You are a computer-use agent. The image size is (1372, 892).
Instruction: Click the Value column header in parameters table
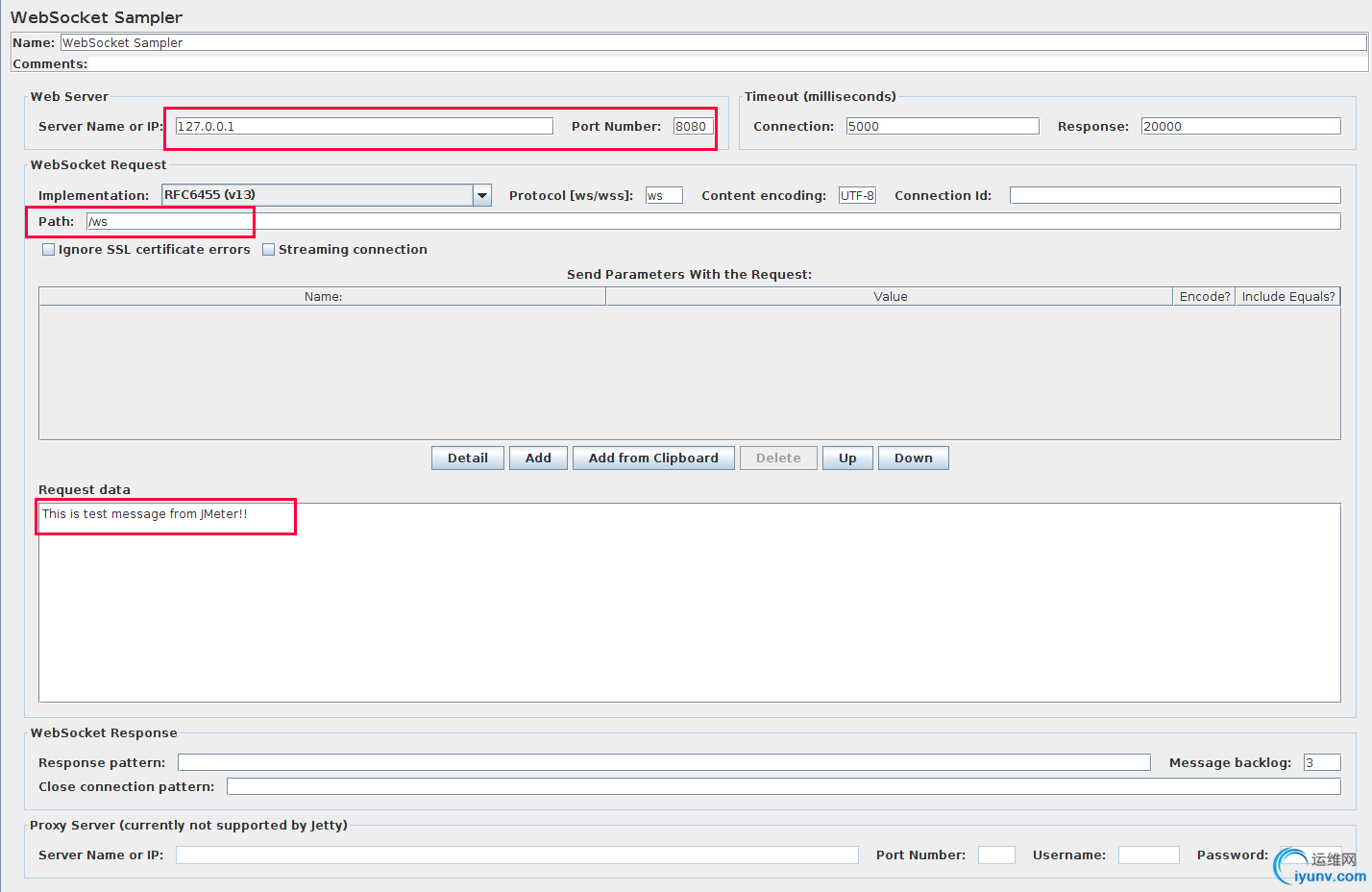tap(890, 296)
